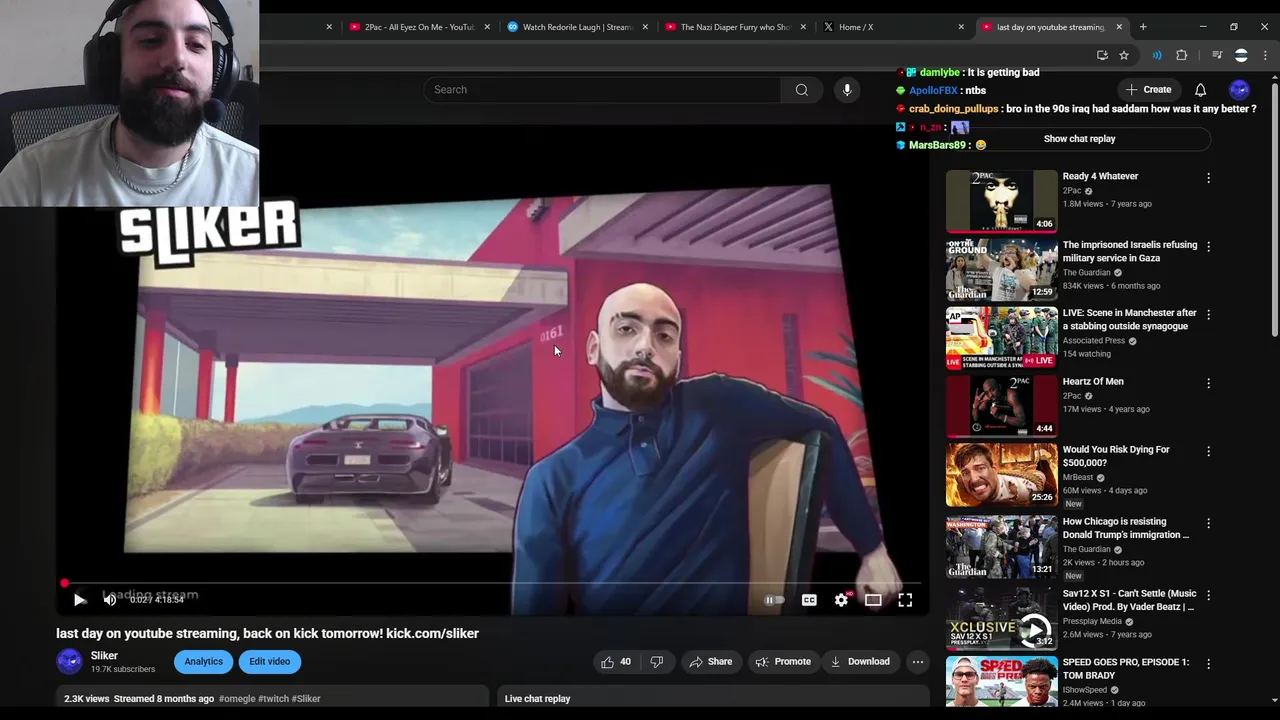
Task: Search with voice microphone
Action: (847, 90)
